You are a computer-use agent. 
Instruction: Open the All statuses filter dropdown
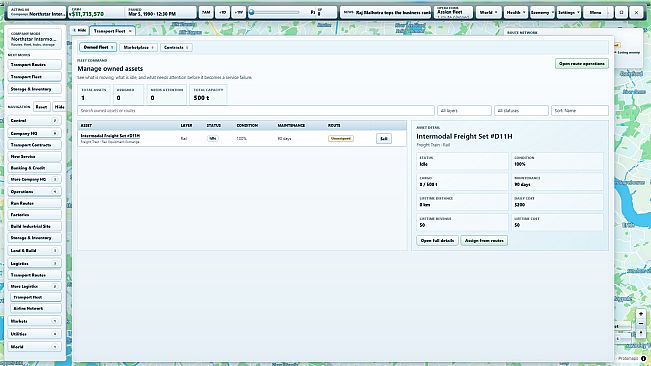tap(521, 111)
